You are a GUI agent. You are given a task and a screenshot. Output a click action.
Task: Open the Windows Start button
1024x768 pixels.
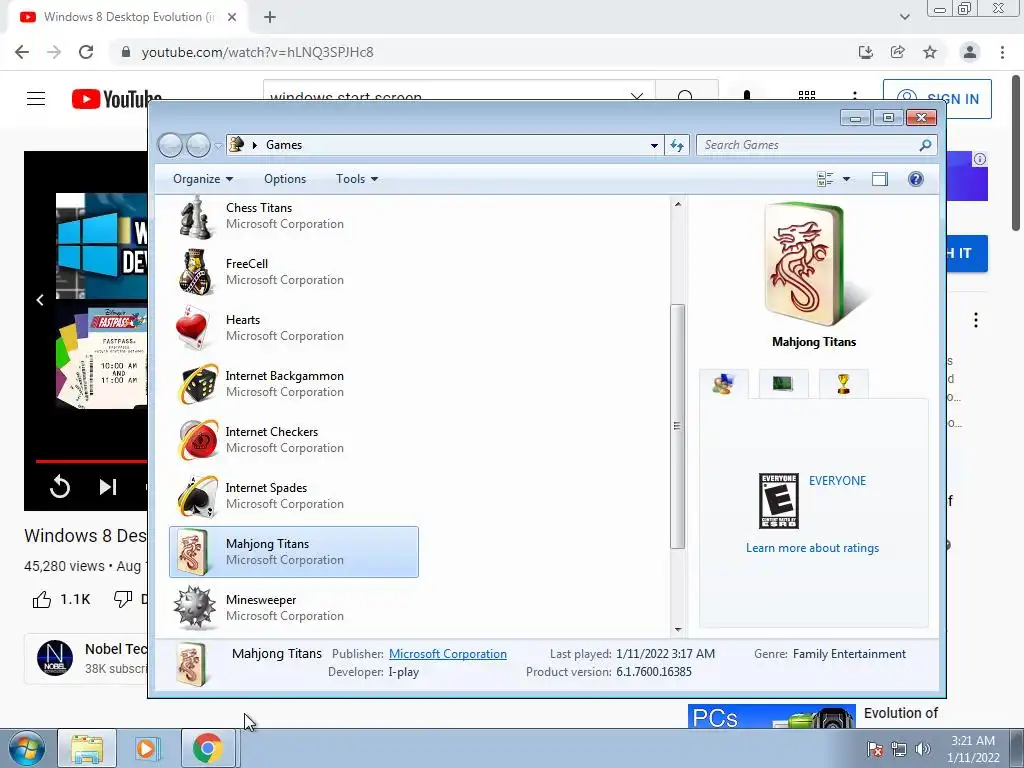click(x=26, y=749)
